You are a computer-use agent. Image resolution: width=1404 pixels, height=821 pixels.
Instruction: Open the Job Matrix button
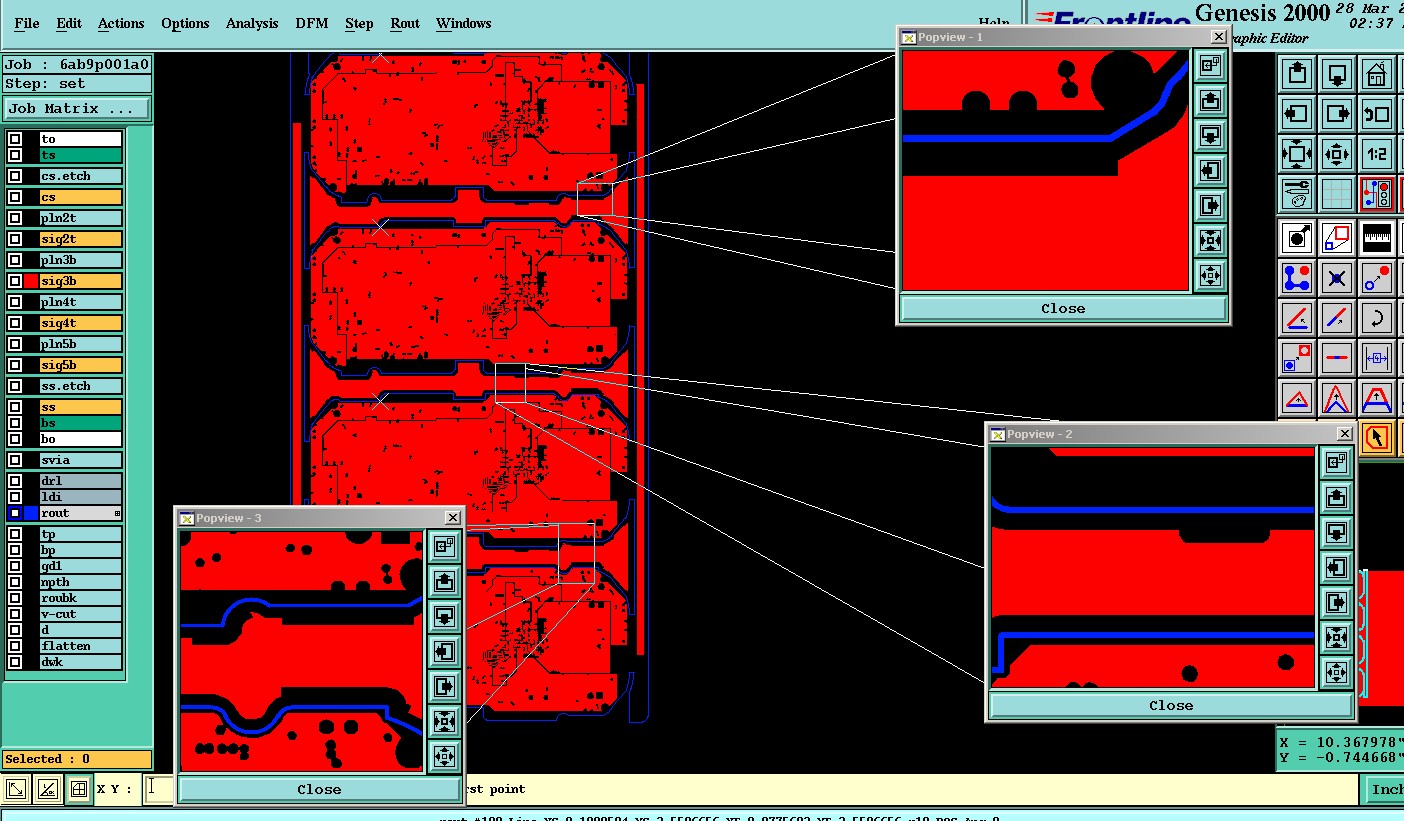click(77, 108)
